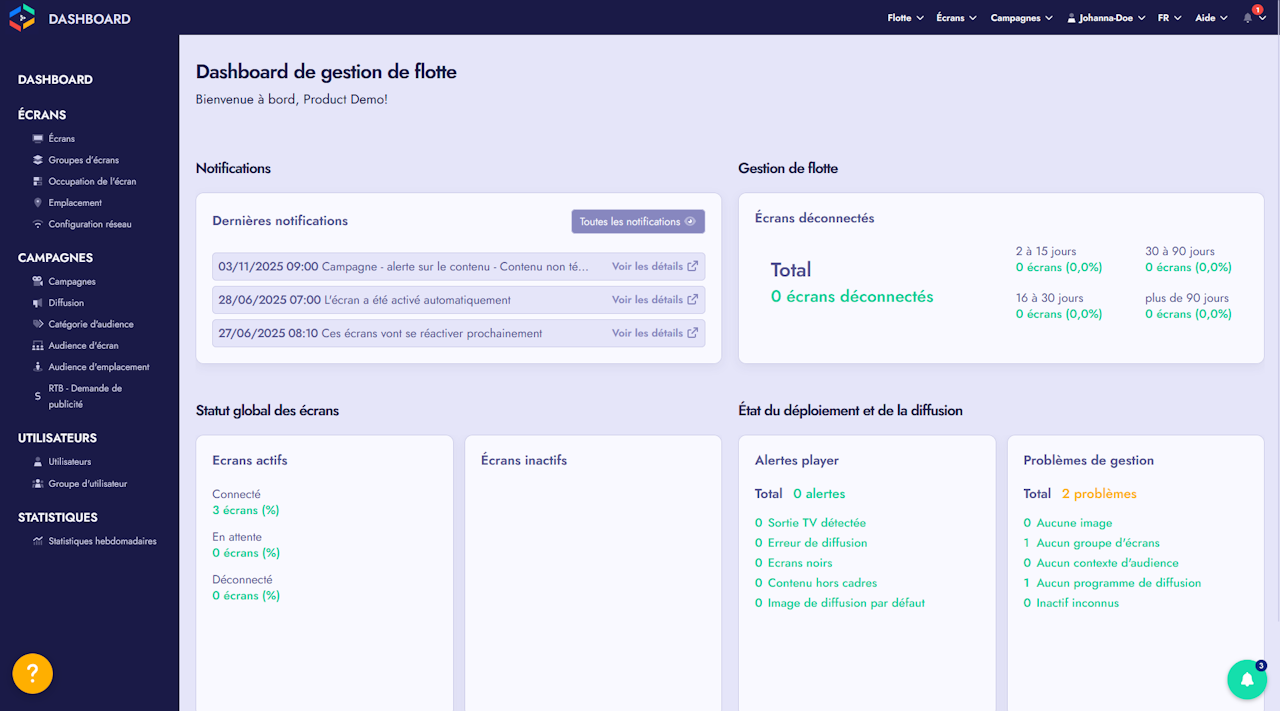Click the Dashboard logo icon in header
This screenshot has width=1280, height=711.
click(x=22, y=18)
